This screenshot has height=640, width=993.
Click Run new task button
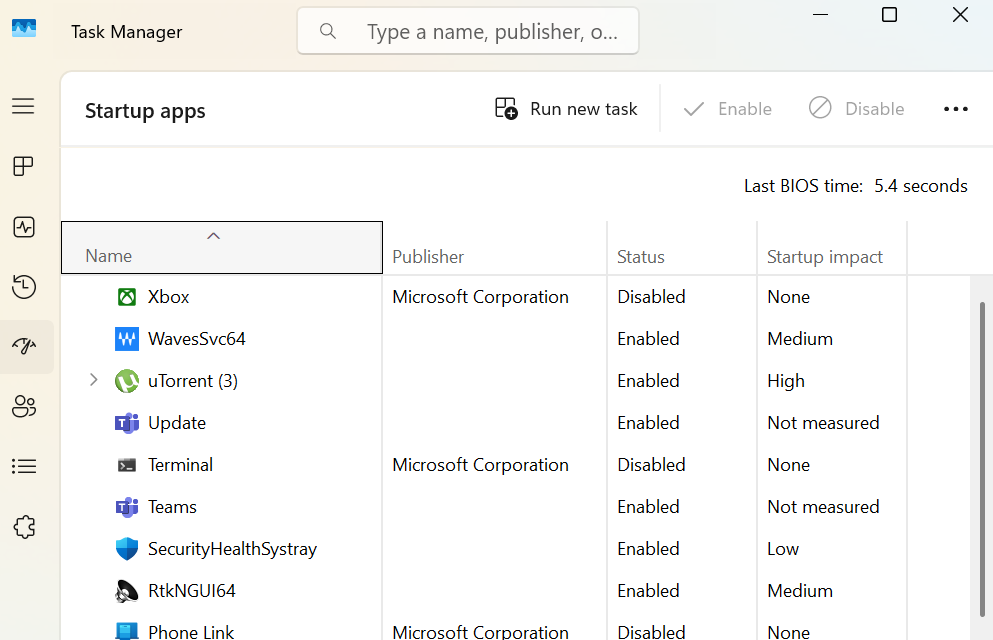(566, 109)
